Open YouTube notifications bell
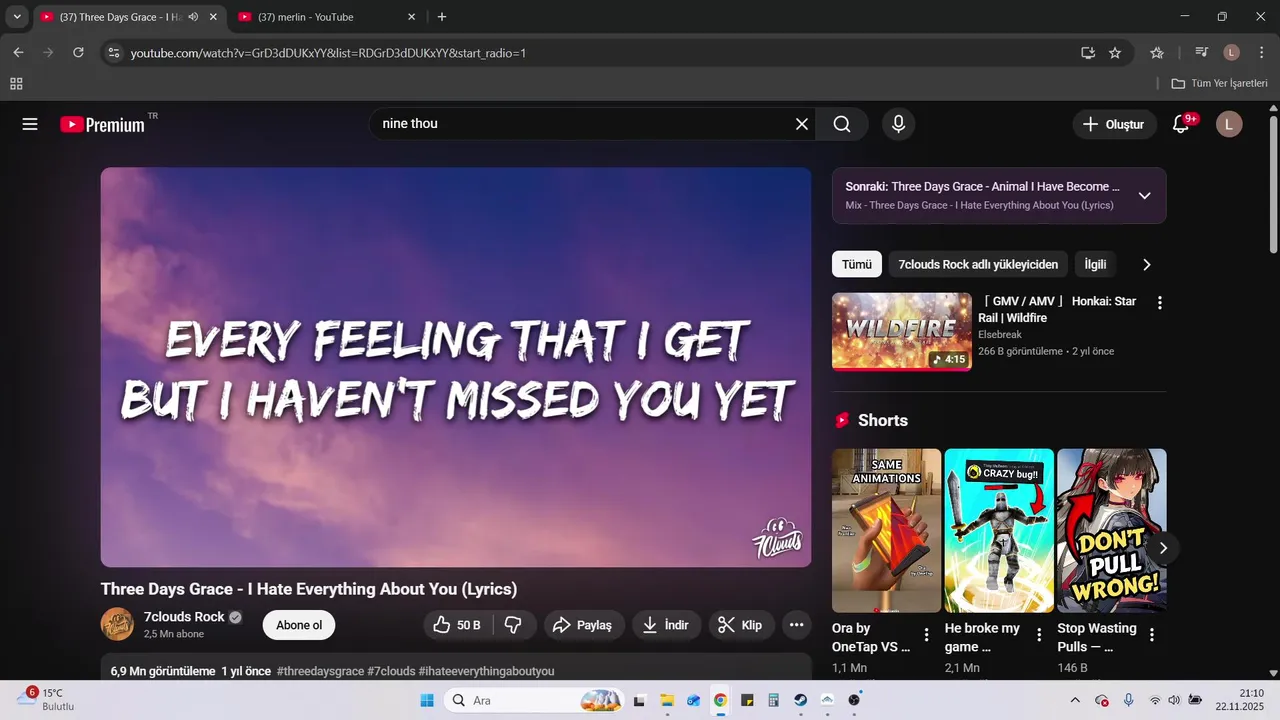Image resolution: width=1280 pixels, height=720 pixels. 1181,124
